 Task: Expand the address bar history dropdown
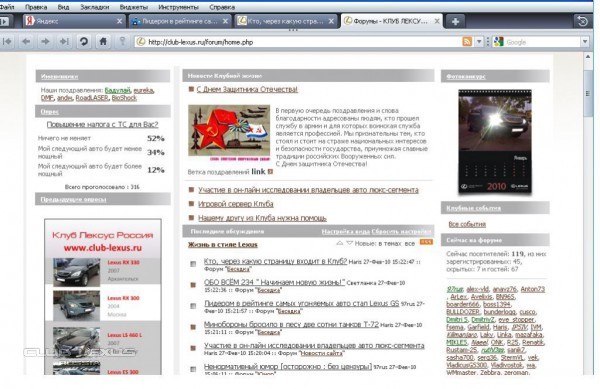(479, 42)
